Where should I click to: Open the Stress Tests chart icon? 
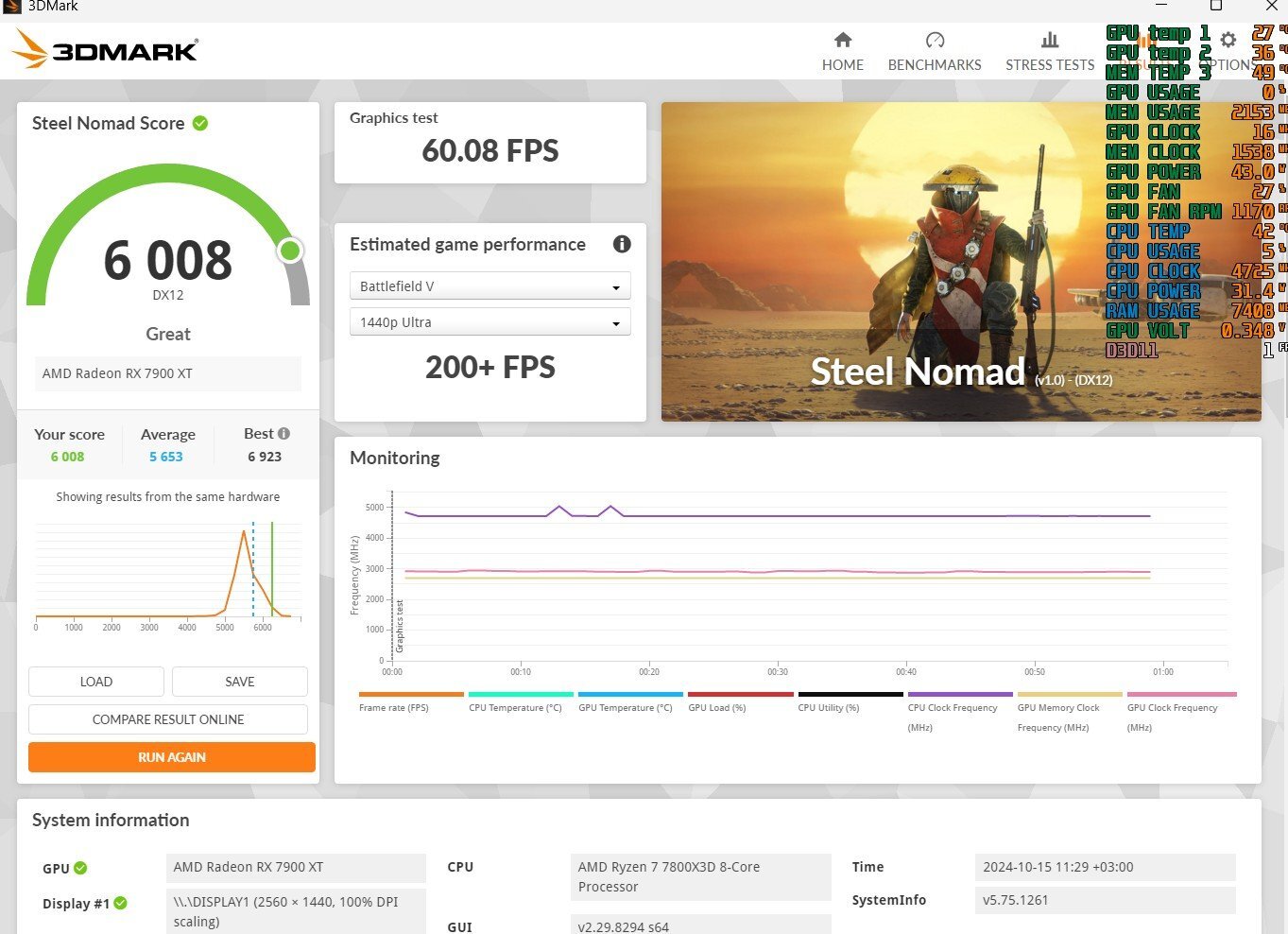[1050, 40]
